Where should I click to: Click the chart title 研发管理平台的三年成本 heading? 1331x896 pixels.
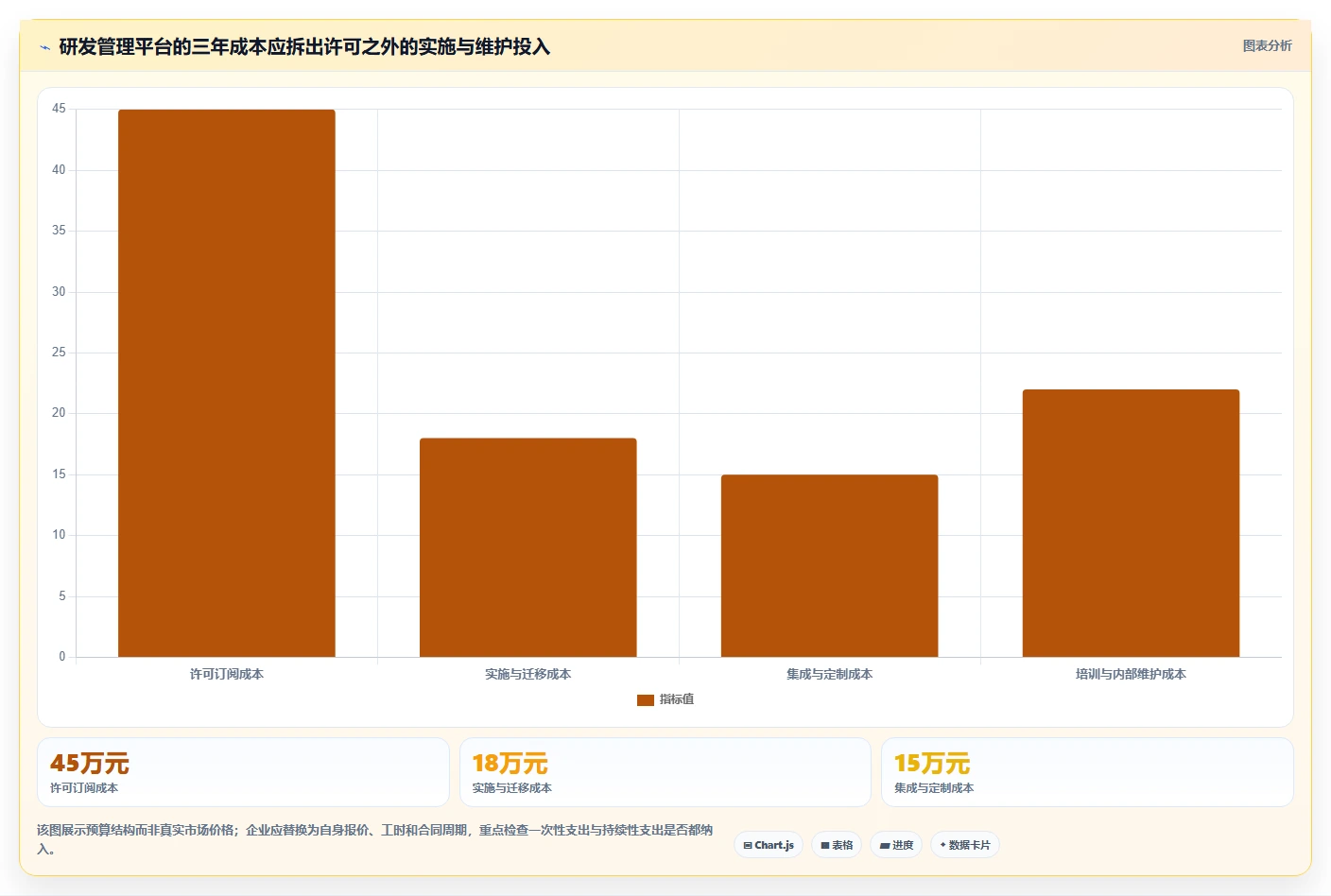(x=304, y=47)
